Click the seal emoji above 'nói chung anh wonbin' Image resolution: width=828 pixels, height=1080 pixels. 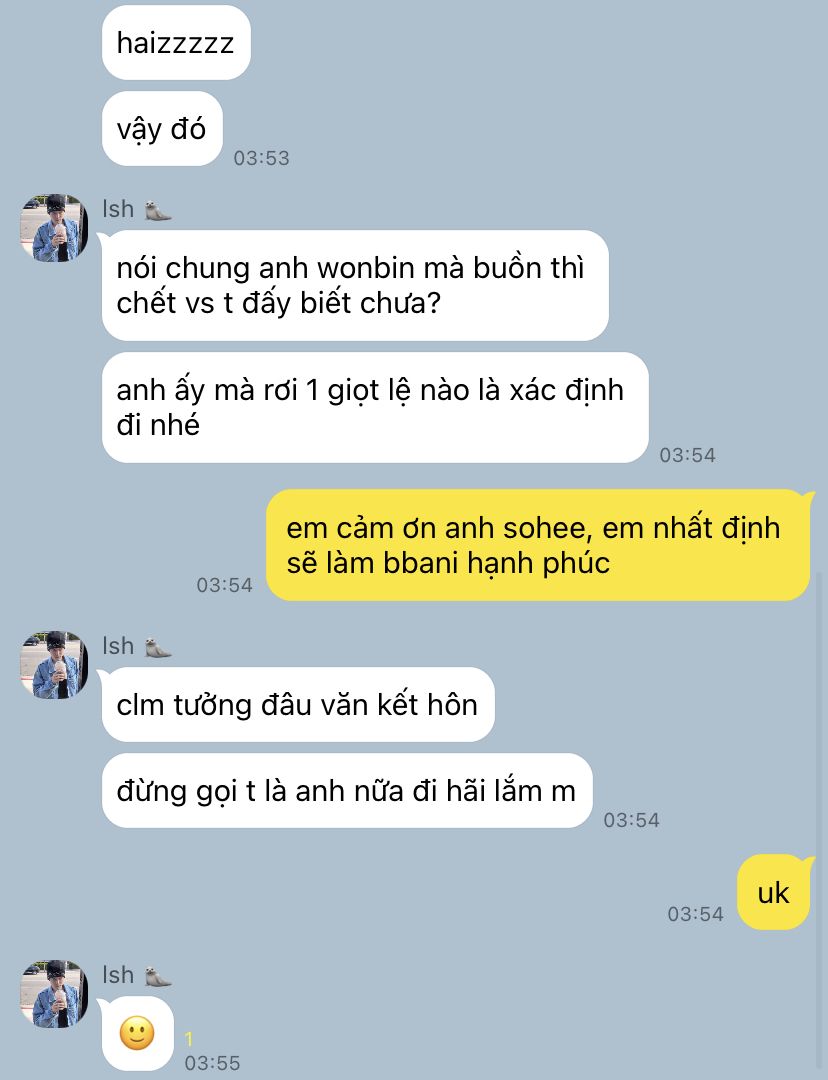[x=158, y=210]
